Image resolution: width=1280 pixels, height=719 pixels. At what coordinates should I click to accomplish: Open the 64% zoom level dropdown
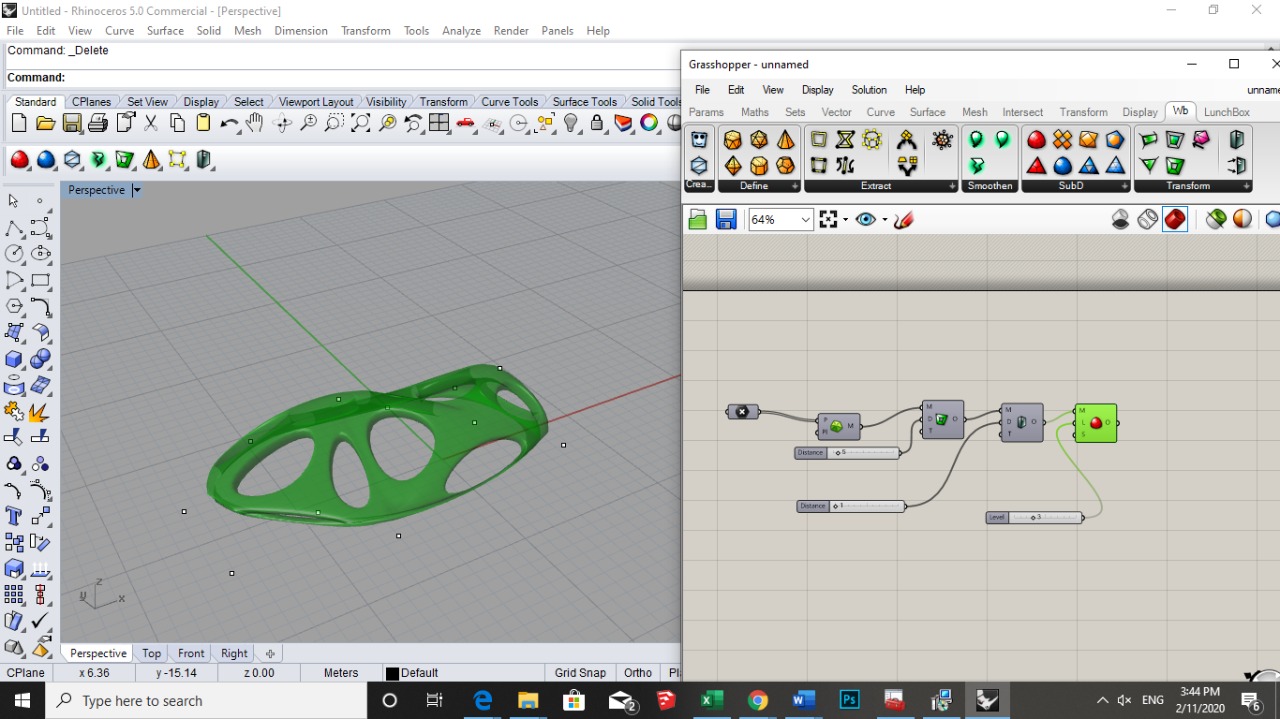pos(805,220)
